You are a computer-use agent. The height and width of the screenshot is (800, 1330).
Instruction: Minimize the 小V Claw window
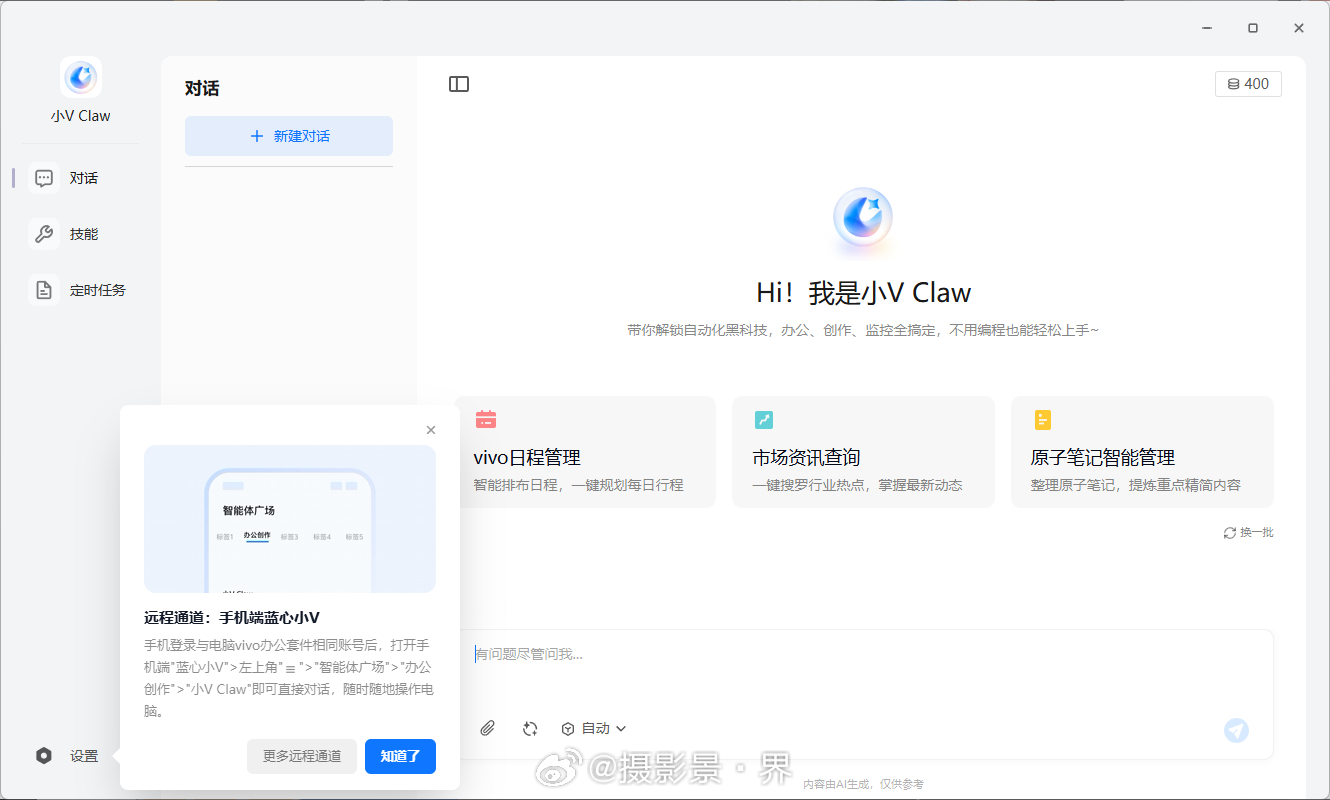(x=1207, y=28)
